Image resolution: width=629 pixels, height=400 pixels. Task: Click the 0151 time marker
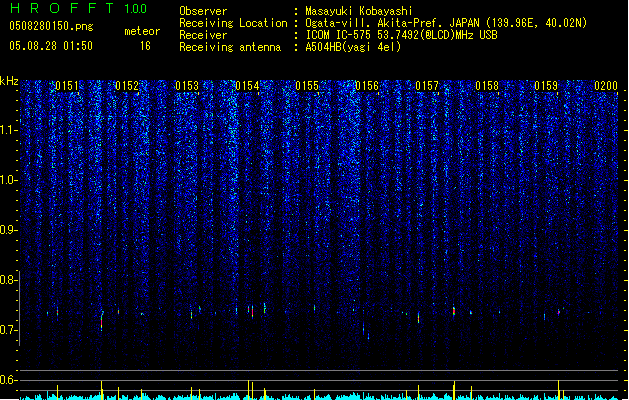[x=67, y=86]
